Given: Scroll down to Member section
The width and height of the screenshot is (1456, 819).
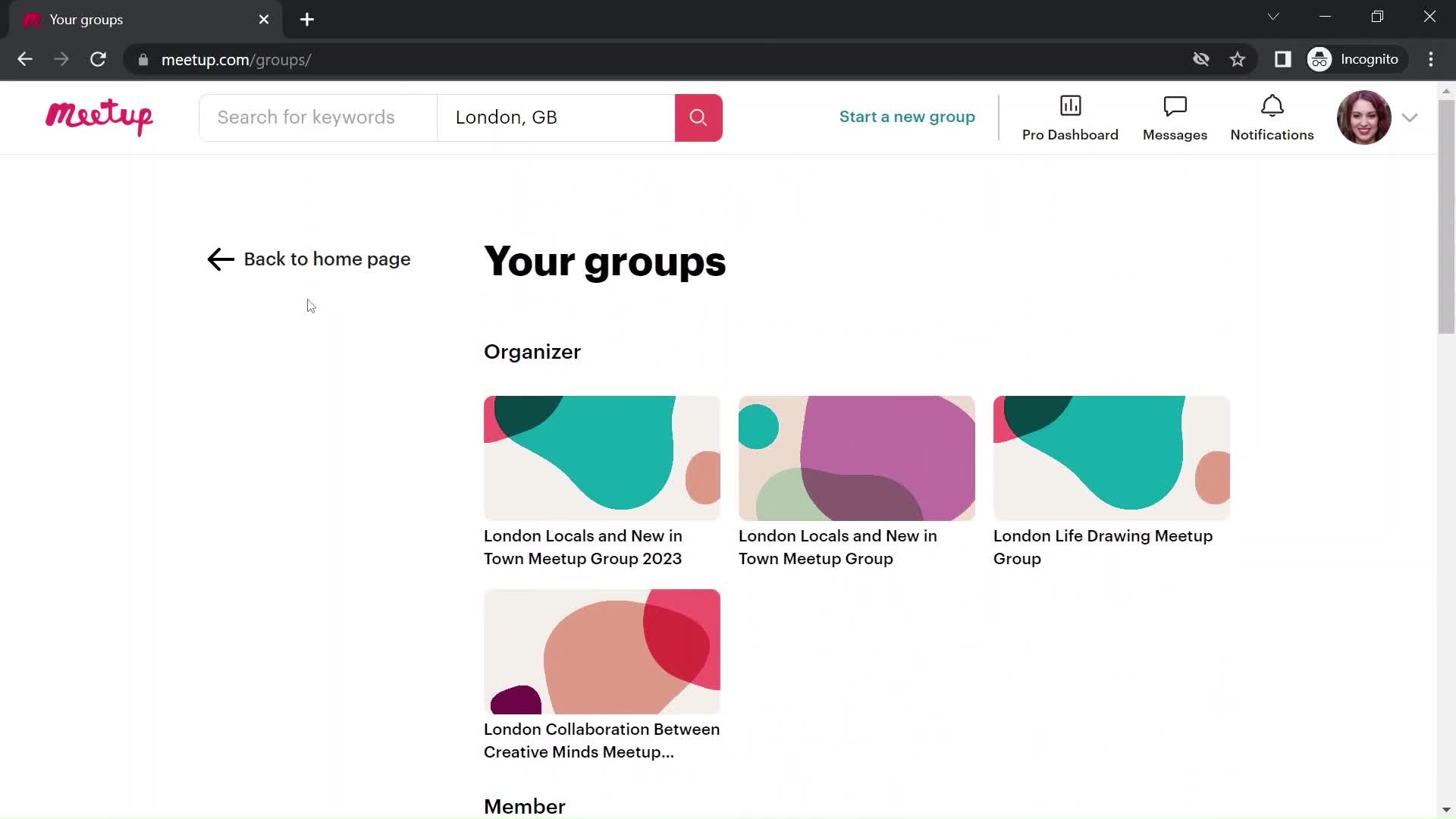Looking at the screenshot, I should [x=524, y=806].
